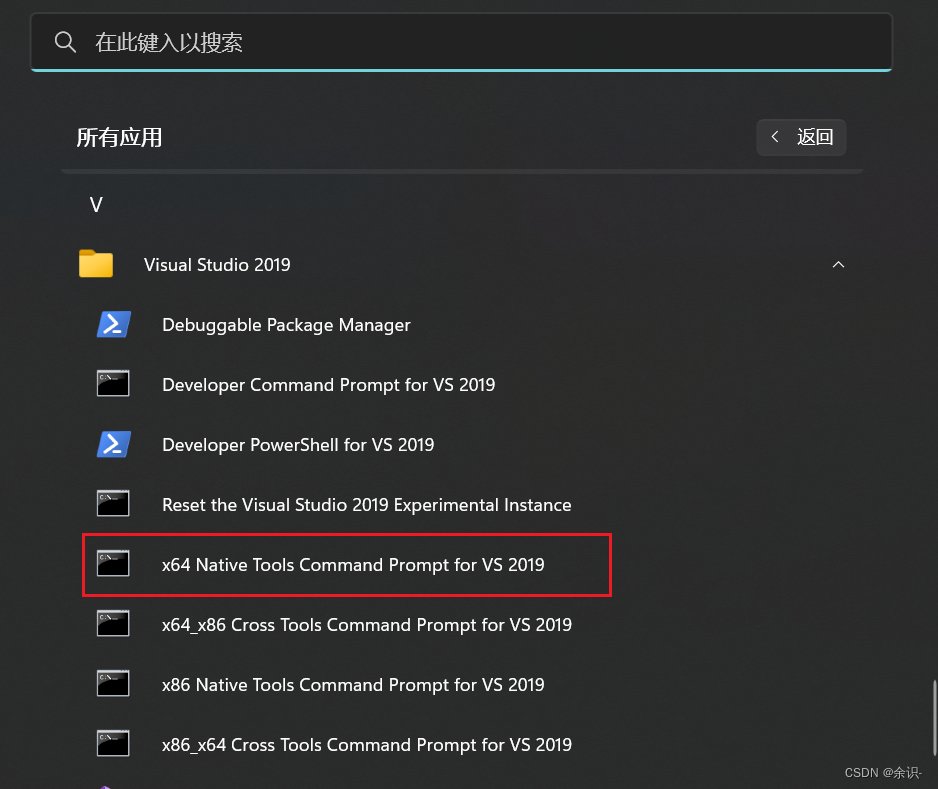Click x86 Native Tools console icon
The image size is (938, 789).
(113, 683)
